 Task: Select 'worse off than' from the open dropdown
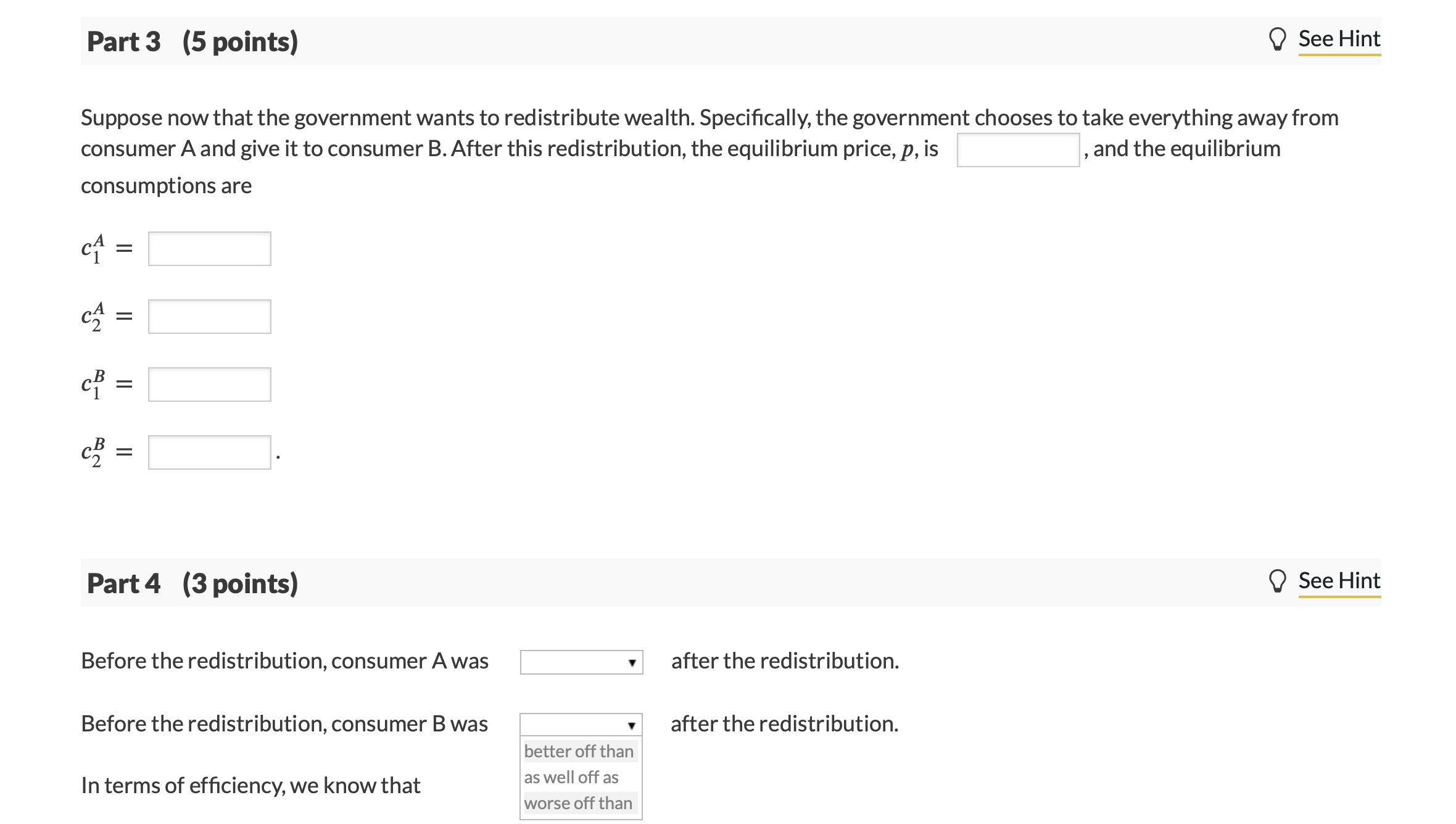click(579, 803)
